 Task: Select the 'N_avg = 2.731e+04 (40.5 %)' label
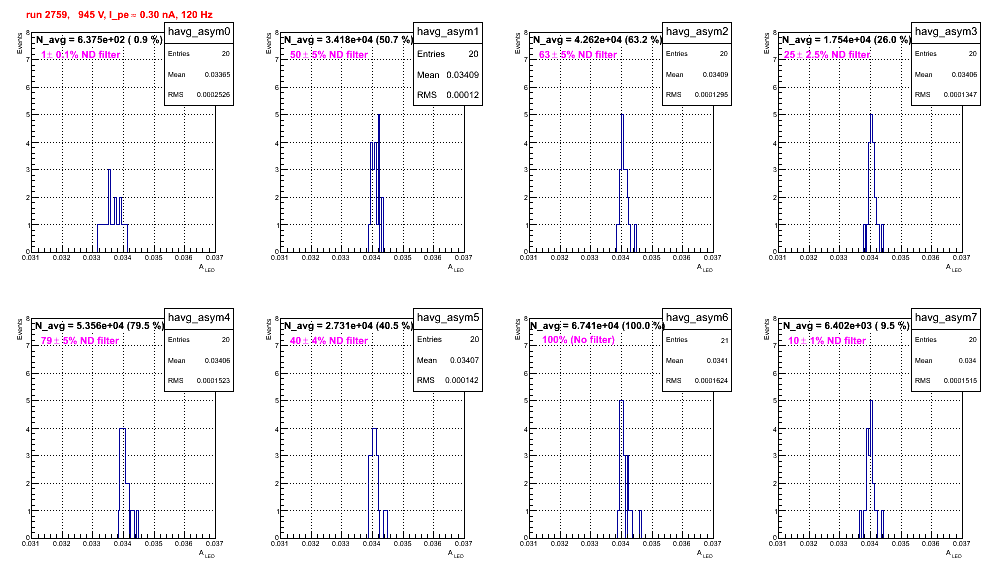(x=348, y=325)
